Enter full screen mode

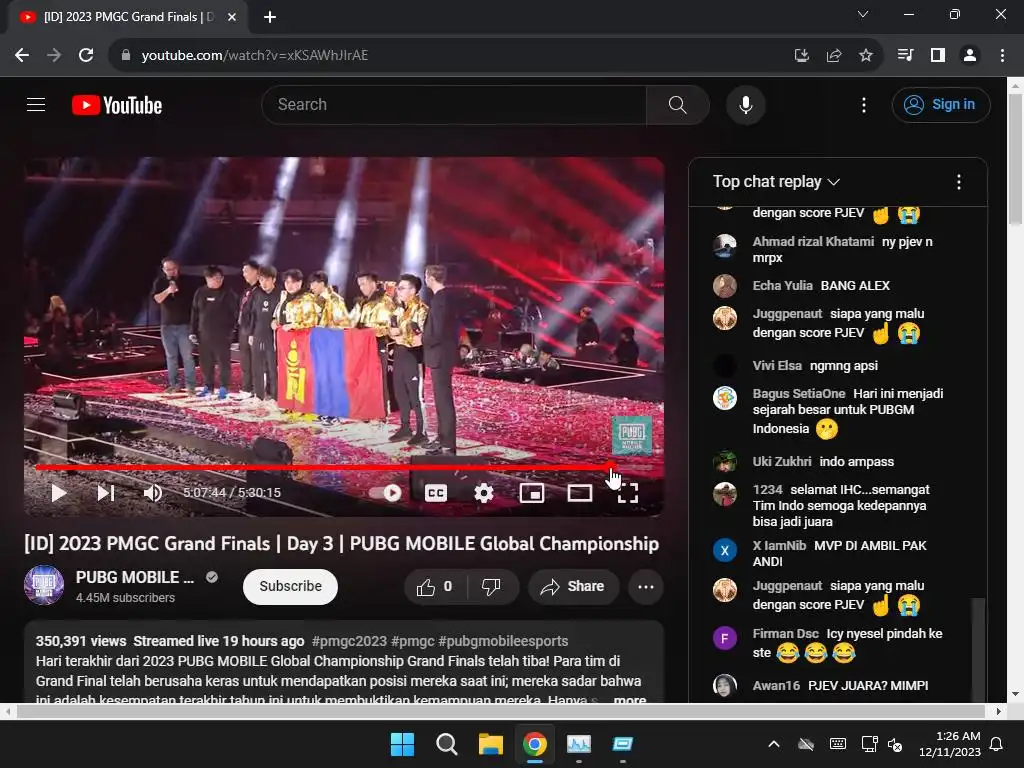[x=628, y=492]
